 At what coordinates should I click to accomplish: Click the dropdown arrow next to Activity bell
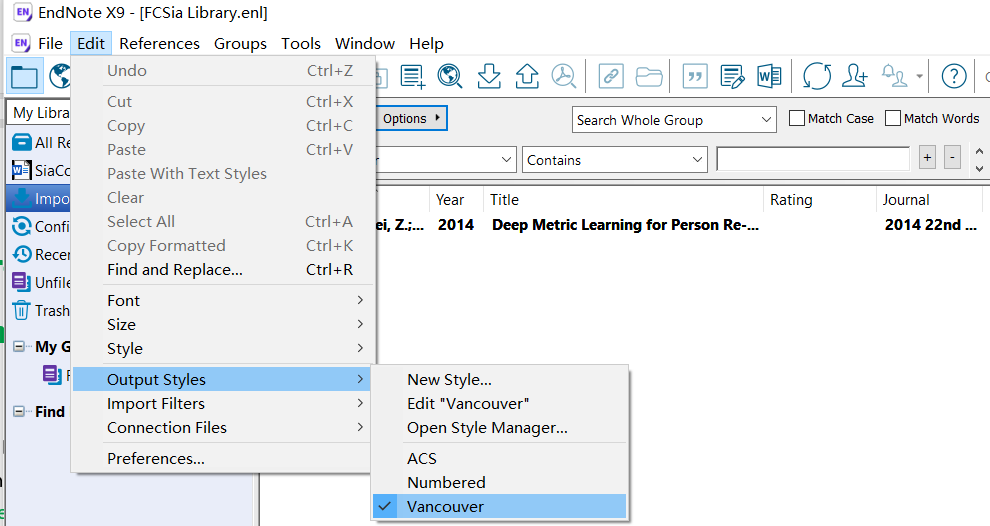pos(919,76)
